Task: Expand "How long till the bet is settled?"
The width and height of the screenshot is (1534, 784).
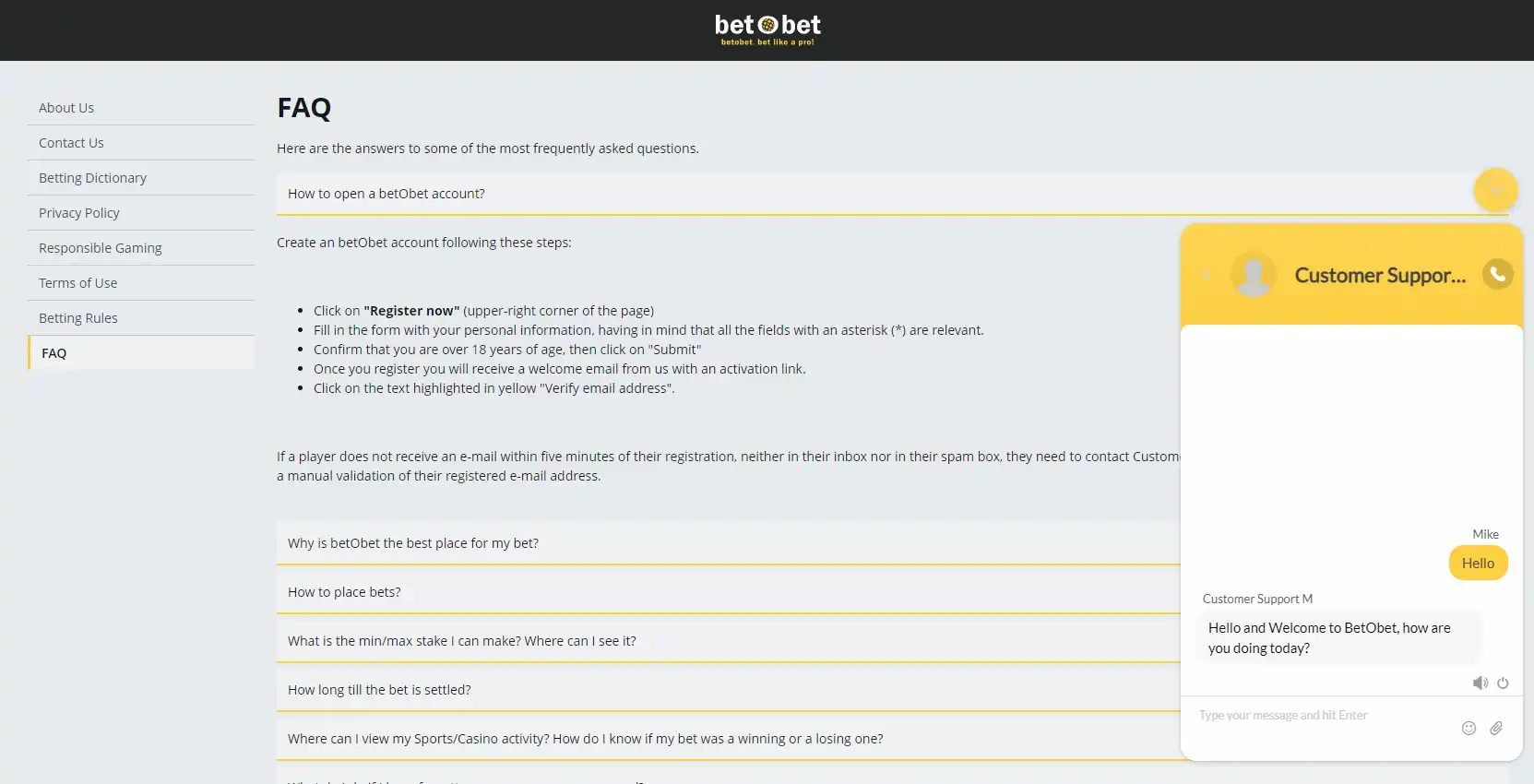Action: click(x=379, y=690)
